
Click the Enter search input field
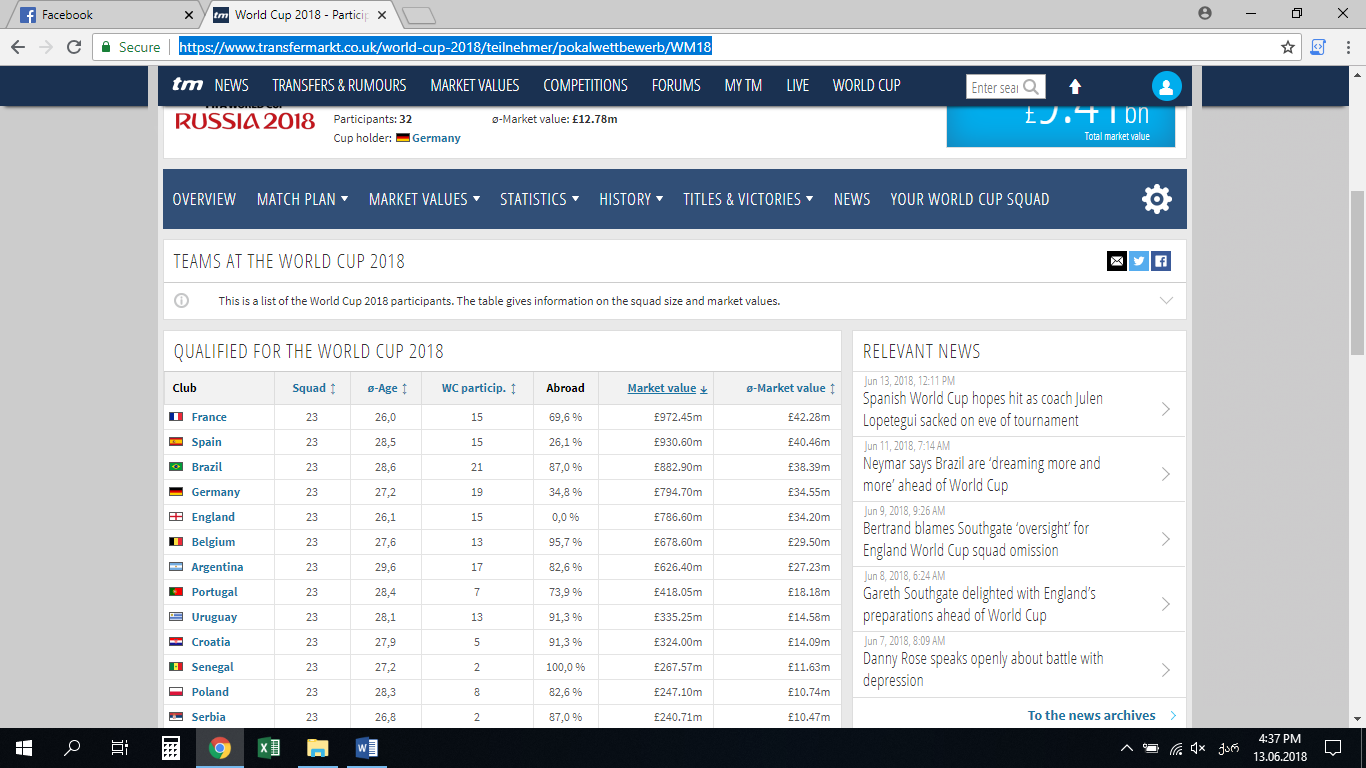pyautogui.click(x=994, y=87)
